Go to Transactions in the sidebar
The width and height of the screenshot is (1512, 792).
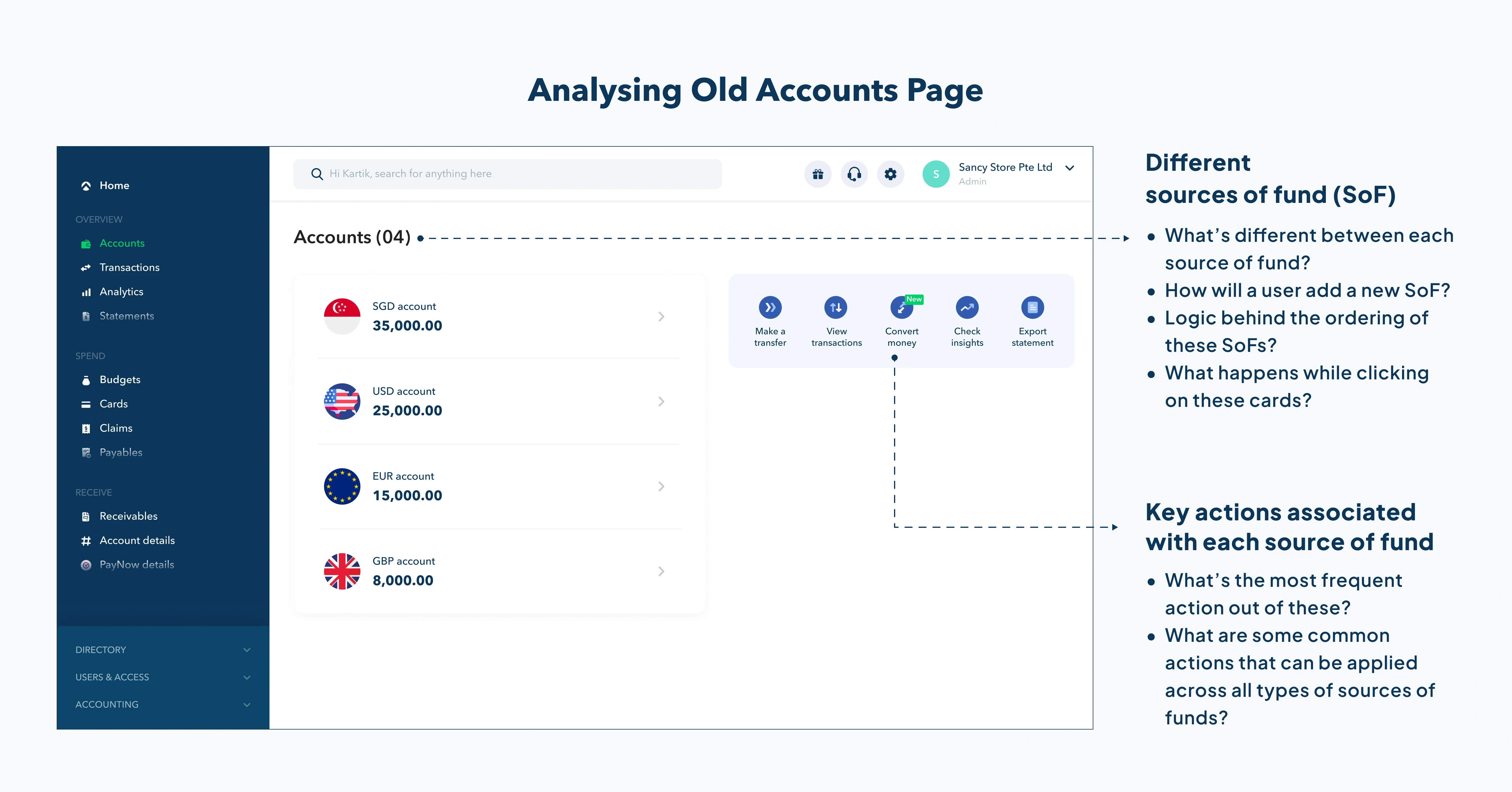[129, 267]
